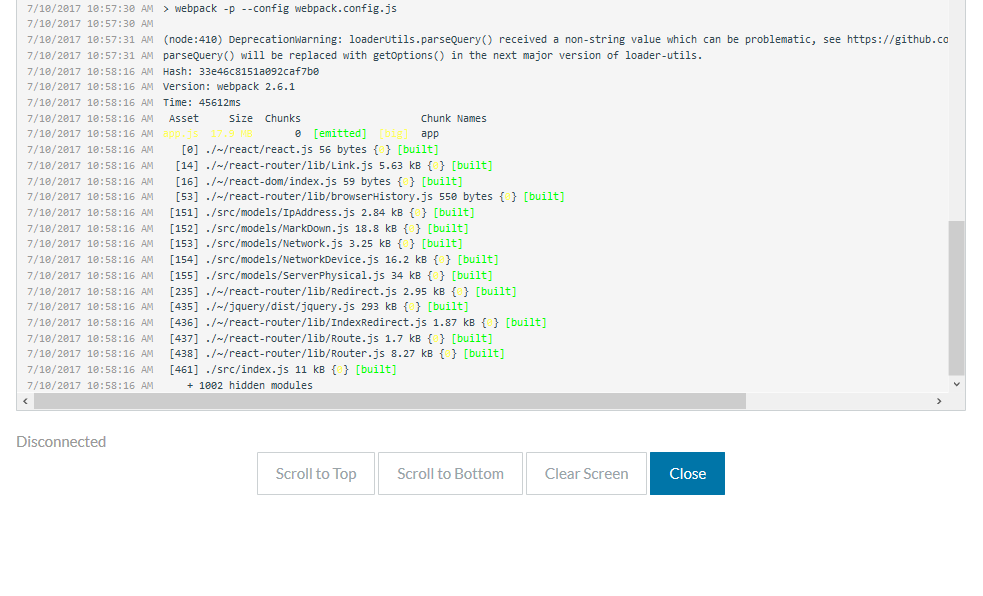Image resolution: width=983 pixels, height=596 pixels.
Task: Click the IndexRedirect.js module line
Action: 358,323
